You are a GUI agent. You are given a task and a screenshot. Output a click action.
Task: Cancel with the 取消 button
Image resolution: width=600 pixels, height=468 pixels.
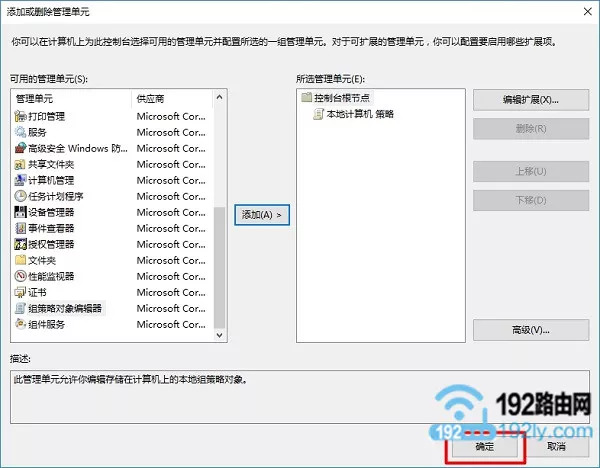556,446
